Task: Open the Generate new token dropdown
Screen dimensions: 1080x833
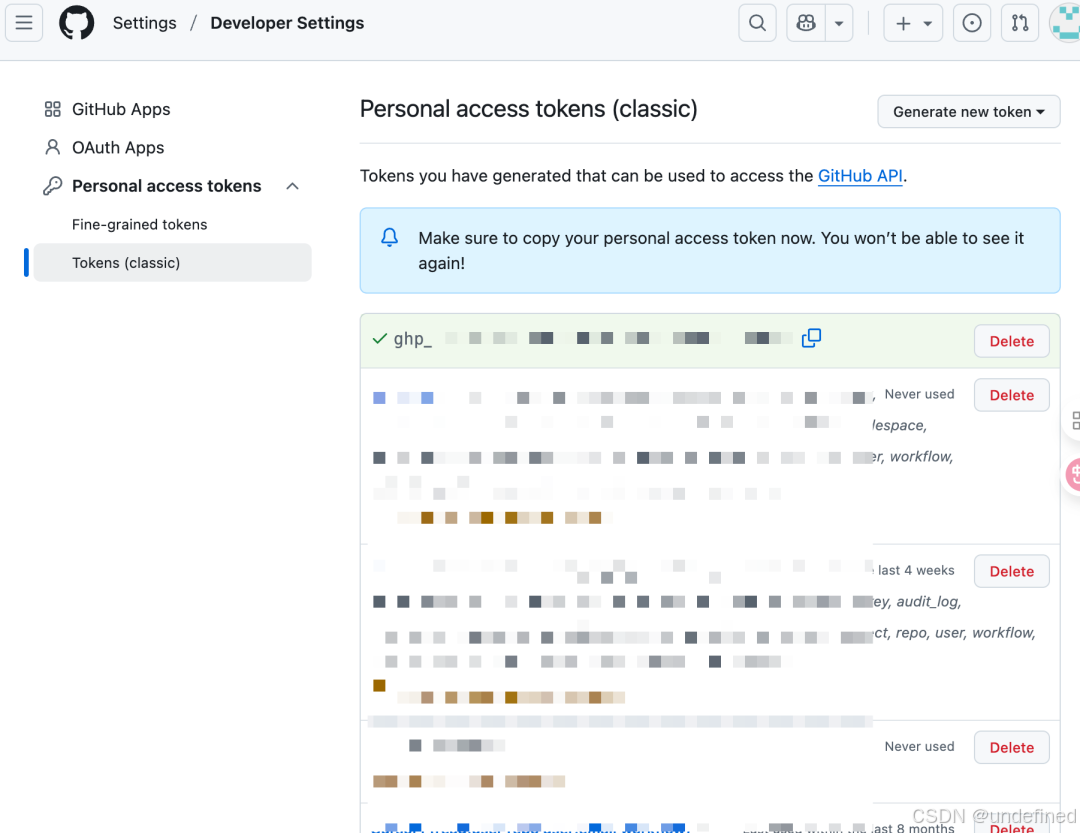Action: 968,112
